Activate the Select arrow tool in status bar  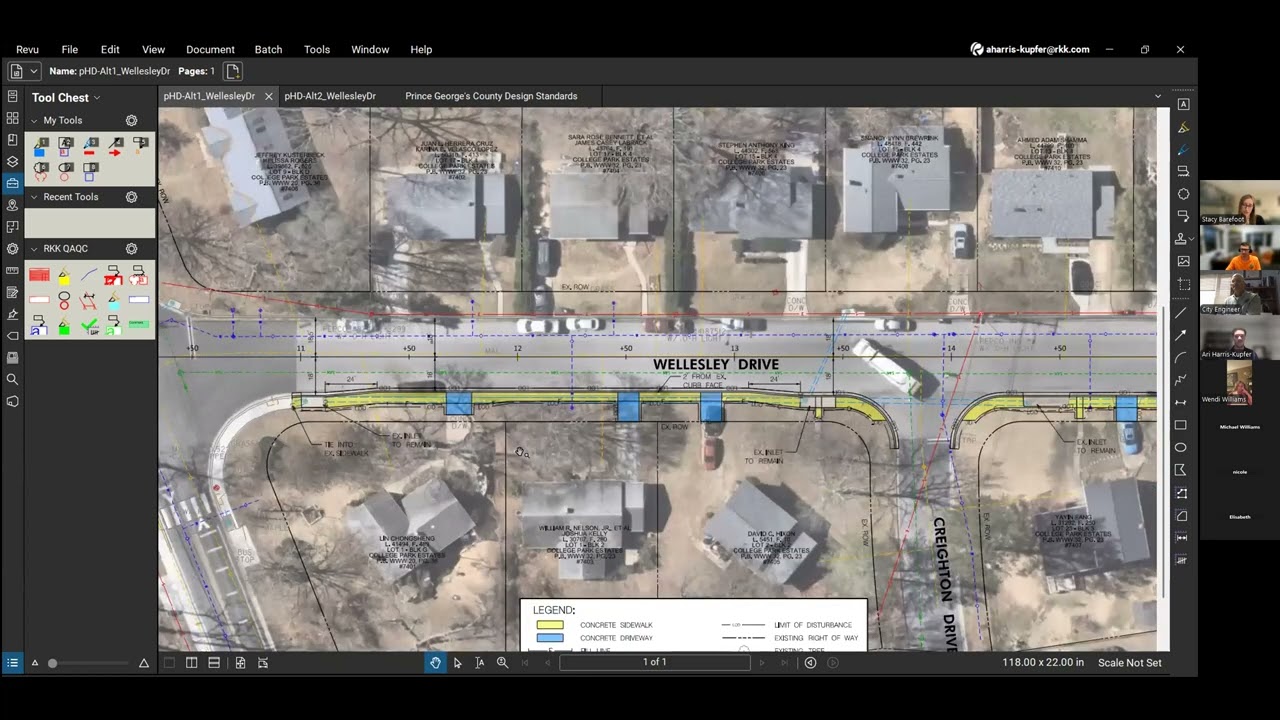[458, 662]
